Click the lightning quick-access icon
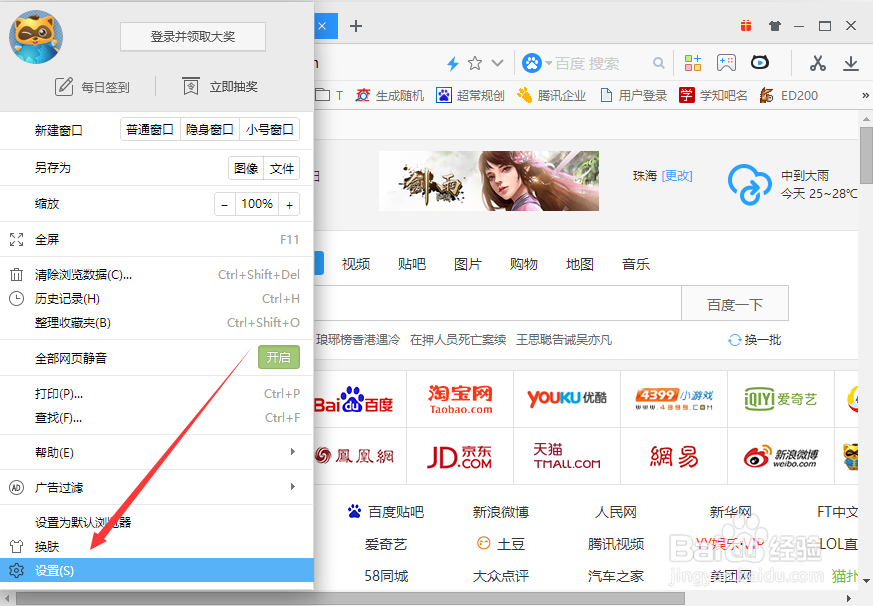 coord(453,61)
